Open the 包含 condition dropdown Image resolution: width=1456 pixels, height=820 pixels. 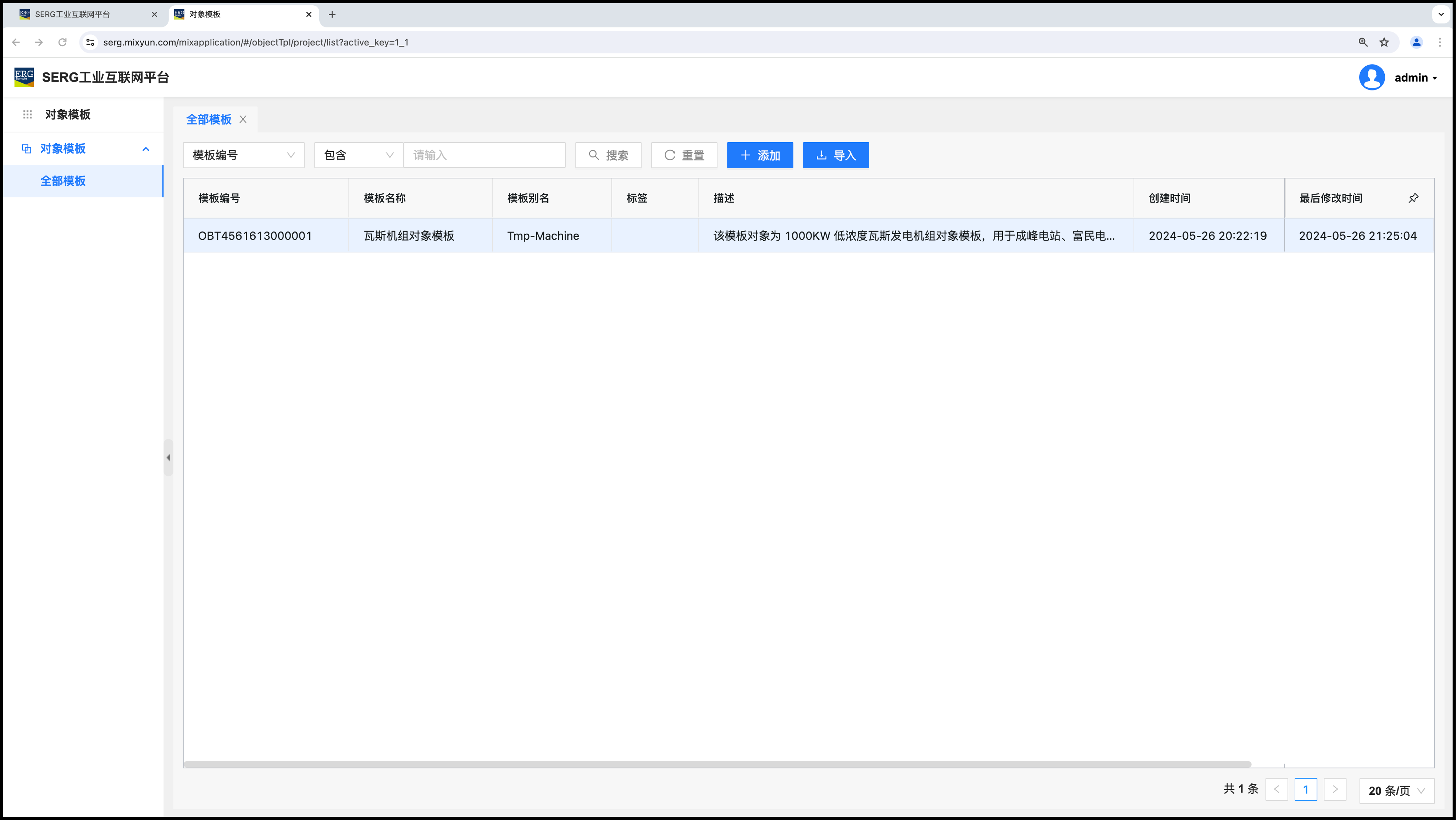point(358,155)
